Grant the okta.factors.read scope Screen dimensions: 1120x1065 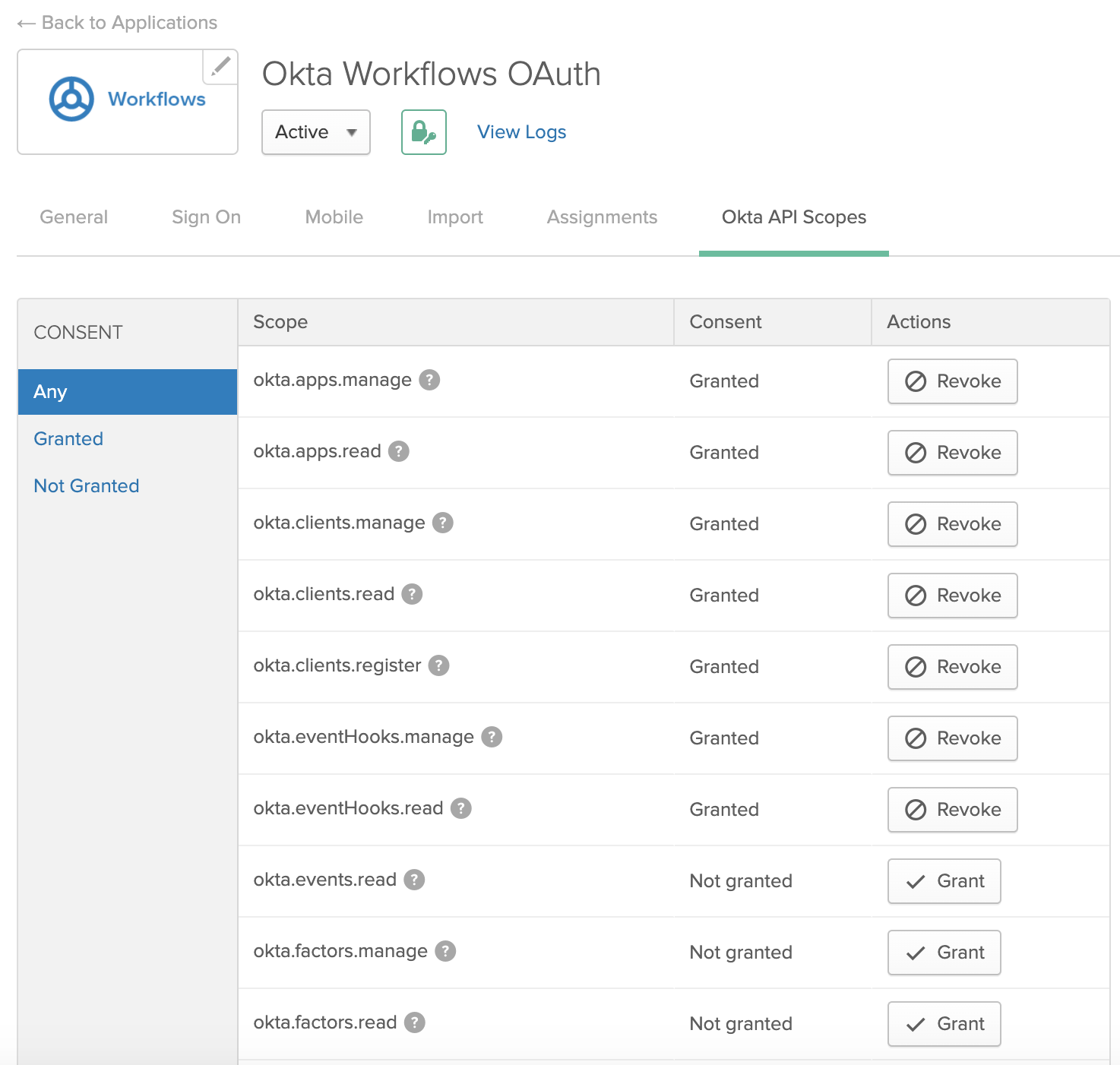point(944,1024)
